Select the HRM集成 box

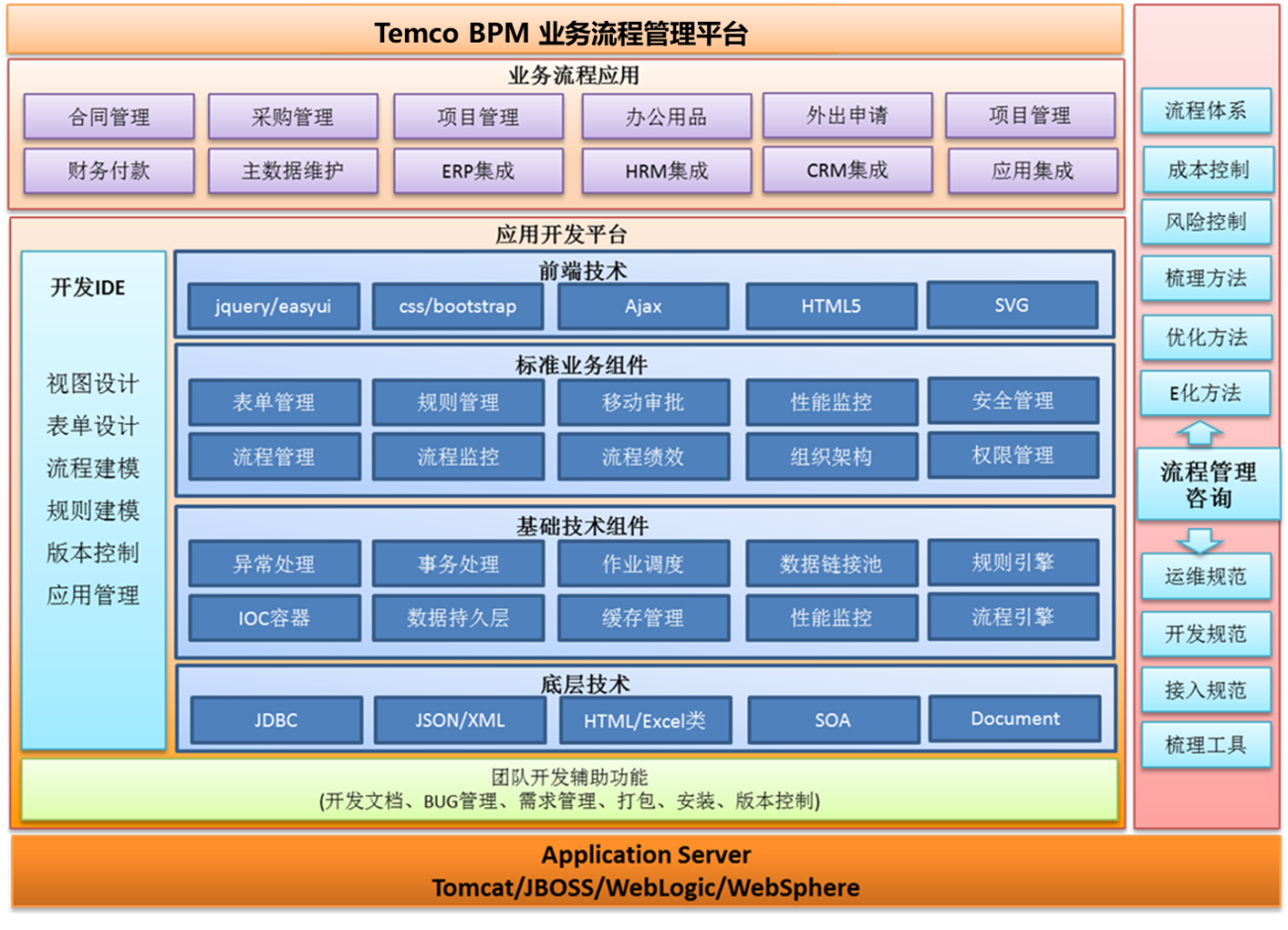point(666,170)
